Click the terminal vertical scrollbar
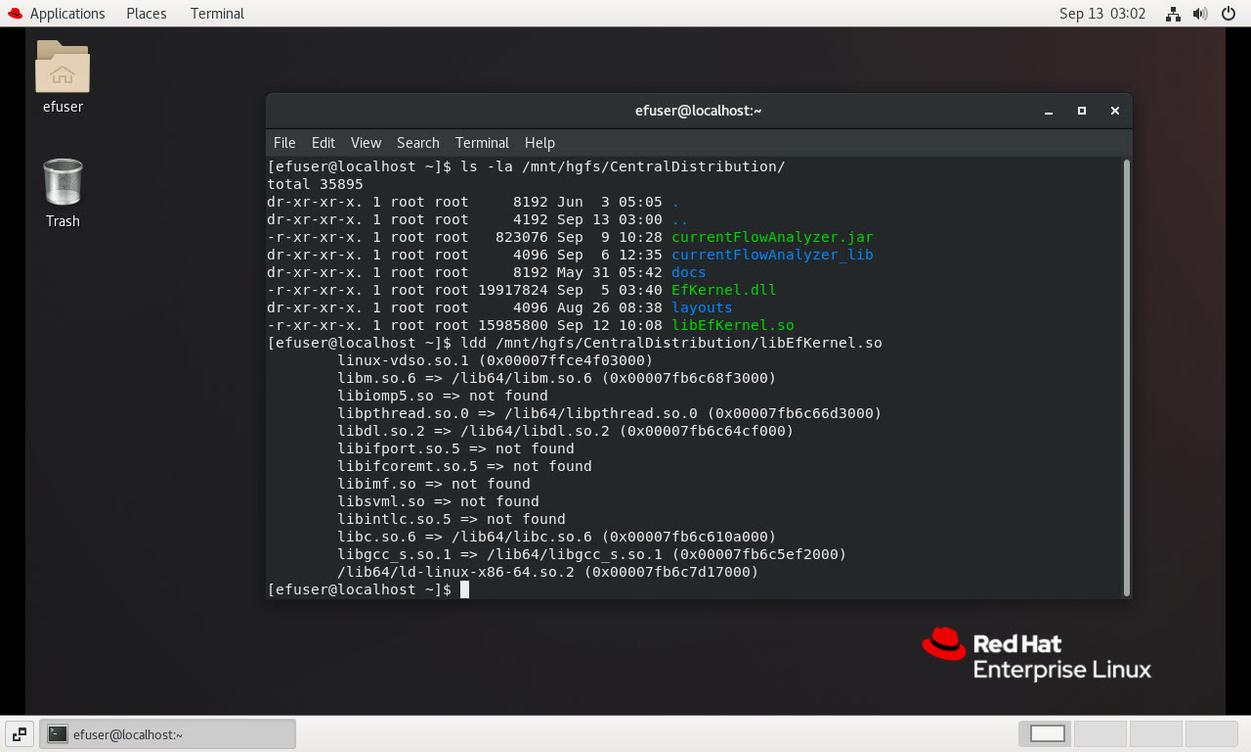 [x=1126, y=378]
